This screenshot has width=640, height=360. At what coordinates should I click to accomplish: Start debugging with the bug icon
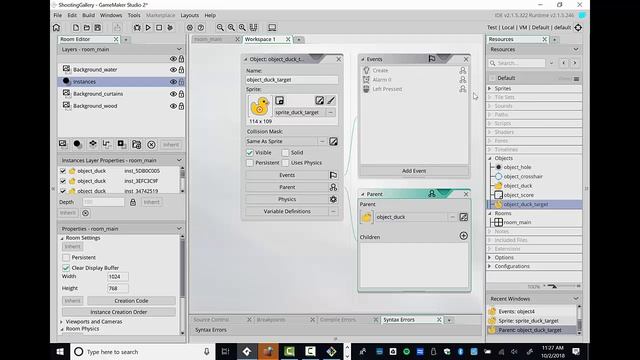pyautogui.click(x=137, y=28)
